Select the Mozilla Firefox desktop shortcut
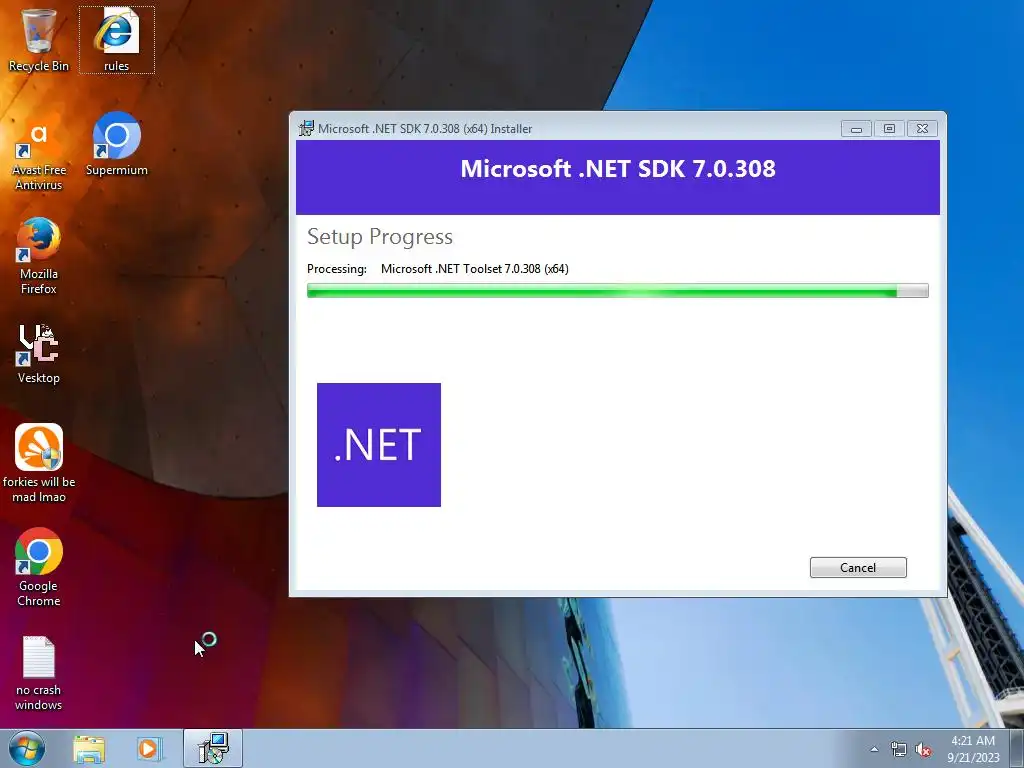This screenshot has width=1024, height=768. pos(39,256)
